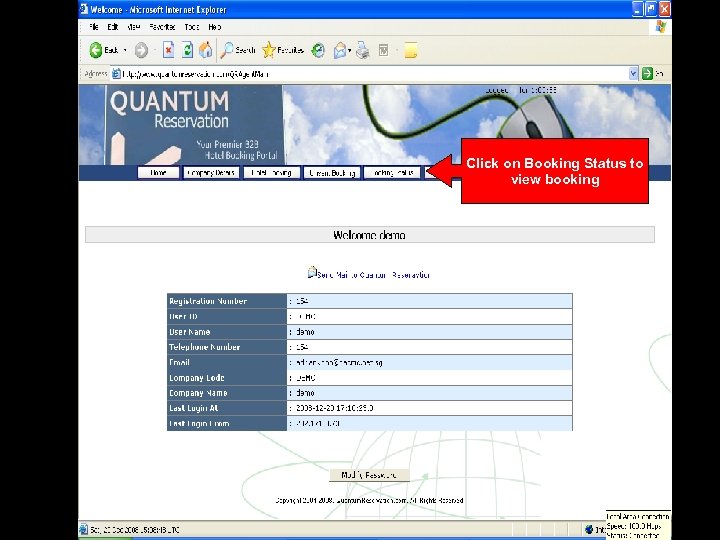This screenshot has width=720, height=540.
Task: Click the Address label beside URL field
Action: tap(96, 73)
